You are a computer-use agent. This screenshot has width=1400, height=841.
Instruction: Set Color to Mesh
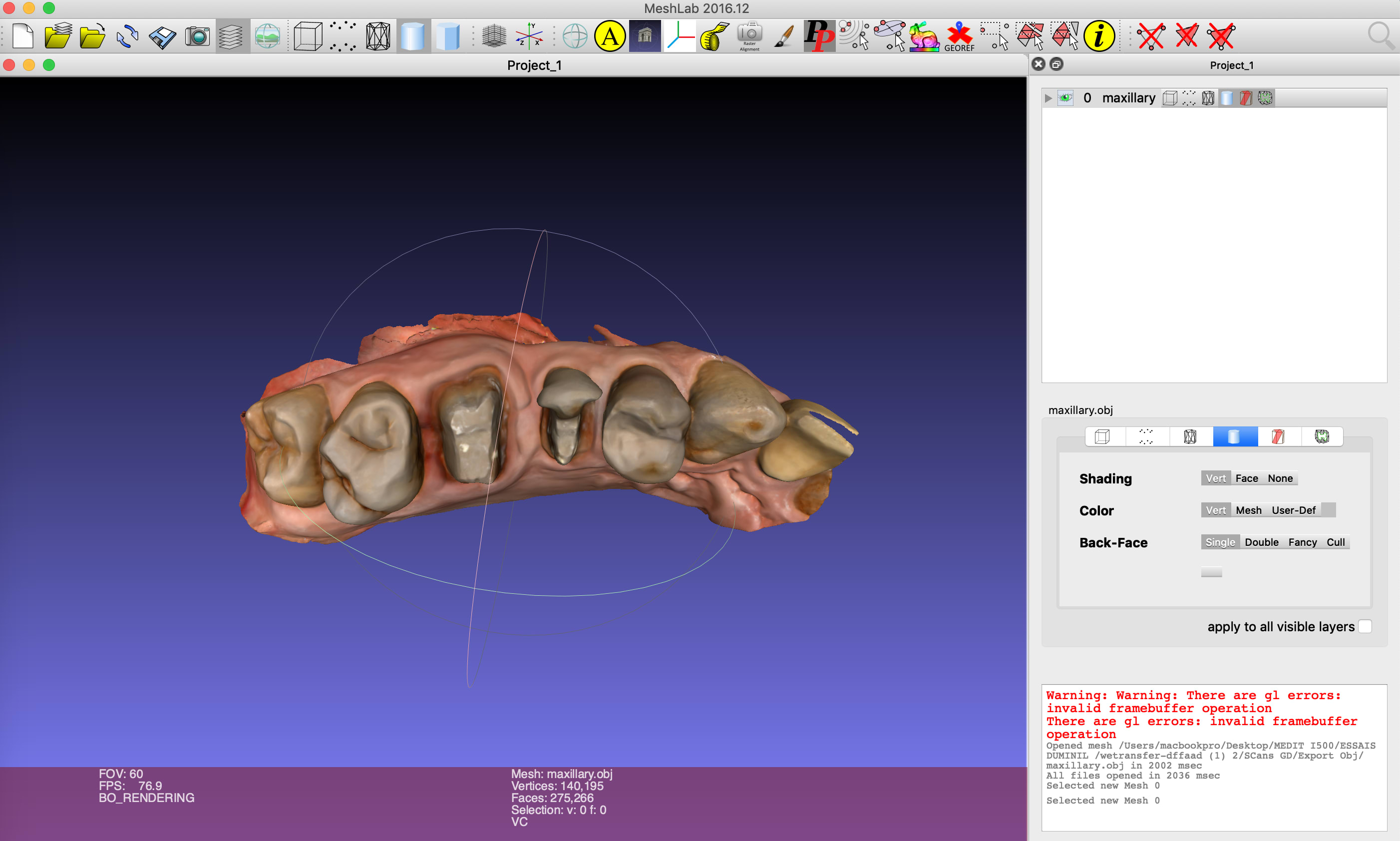(1248, 510)
